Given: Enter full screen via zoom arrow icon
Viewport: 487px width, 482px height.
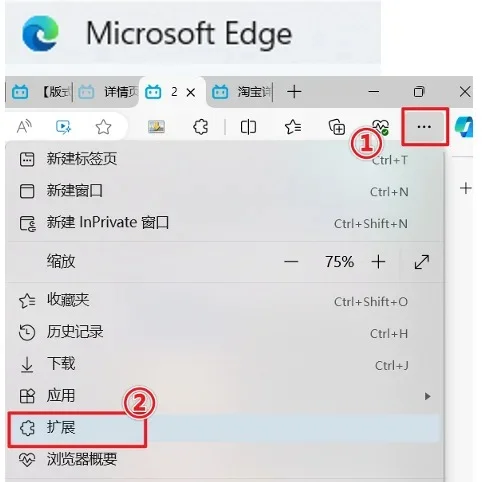Looking at the screenshot, I should (x=422, y=262).
